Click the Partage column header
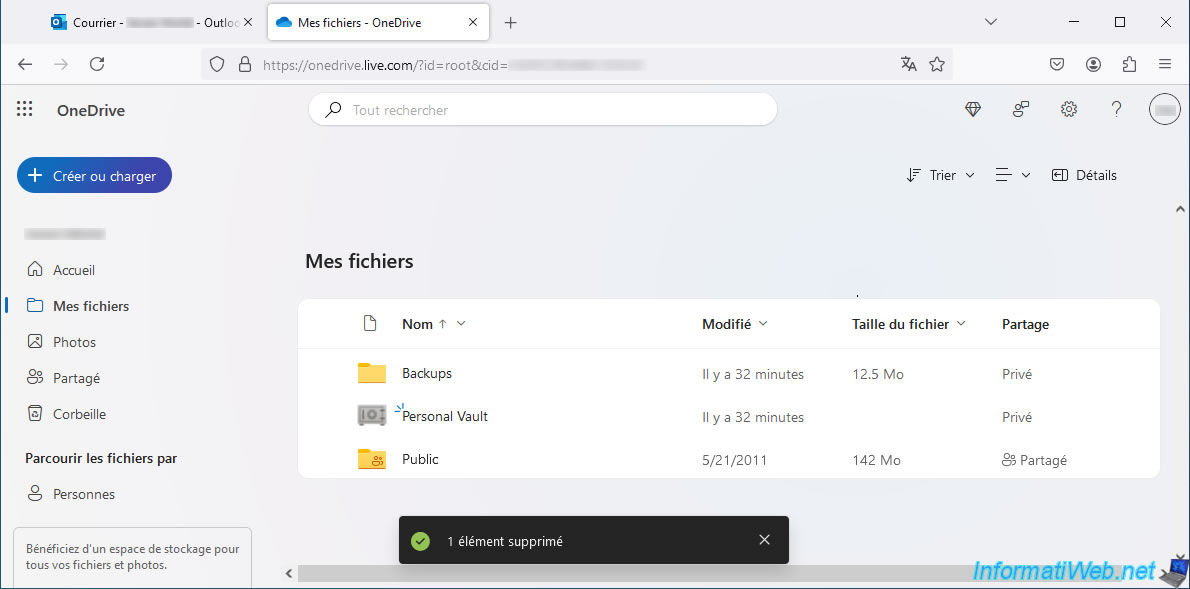 (x=1025, y=324)
